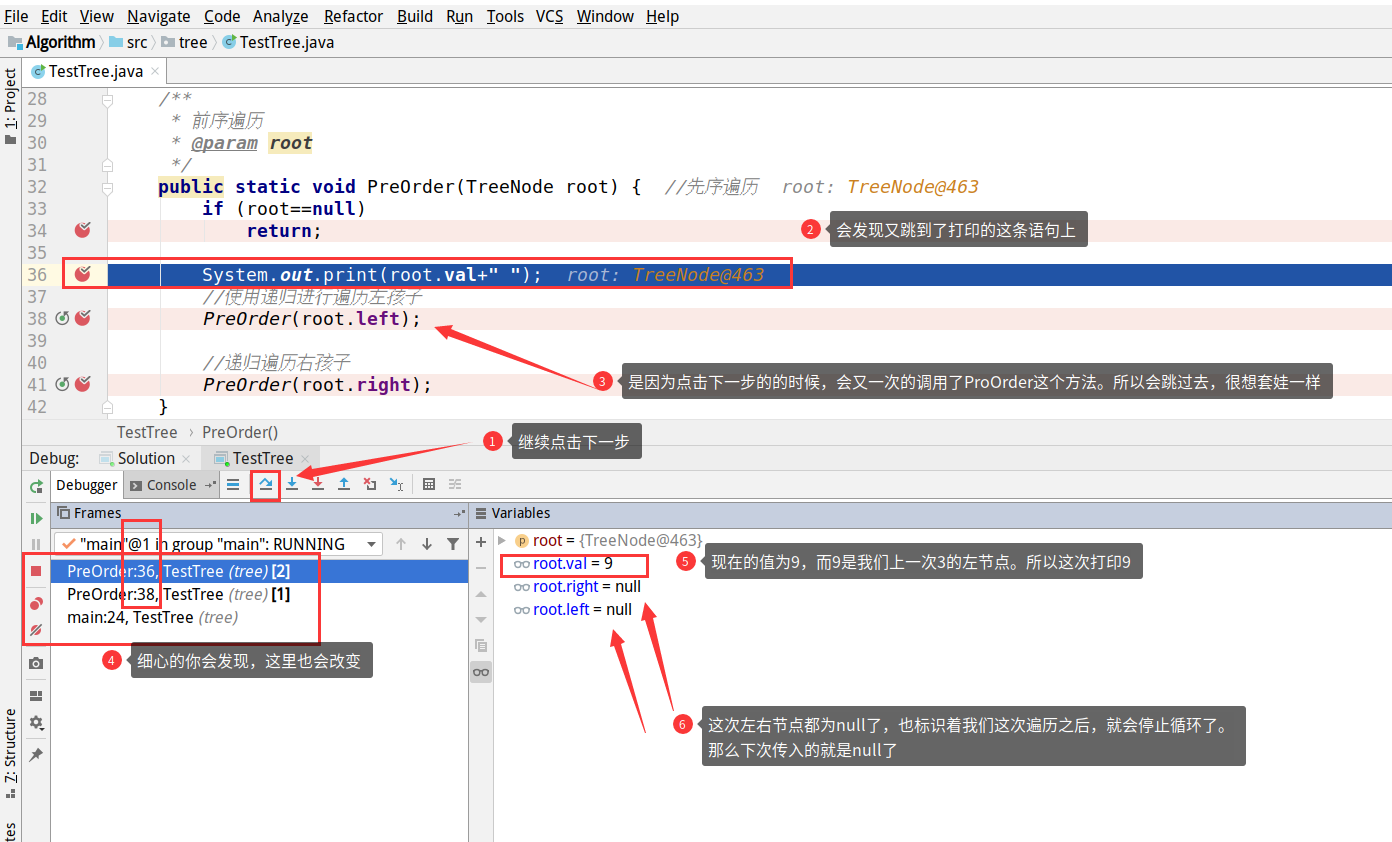Image resolution: width=1392 pixels, height=842 pixels.
Task: Switch to the Debugger tab
Action: (x=86, y=485)
